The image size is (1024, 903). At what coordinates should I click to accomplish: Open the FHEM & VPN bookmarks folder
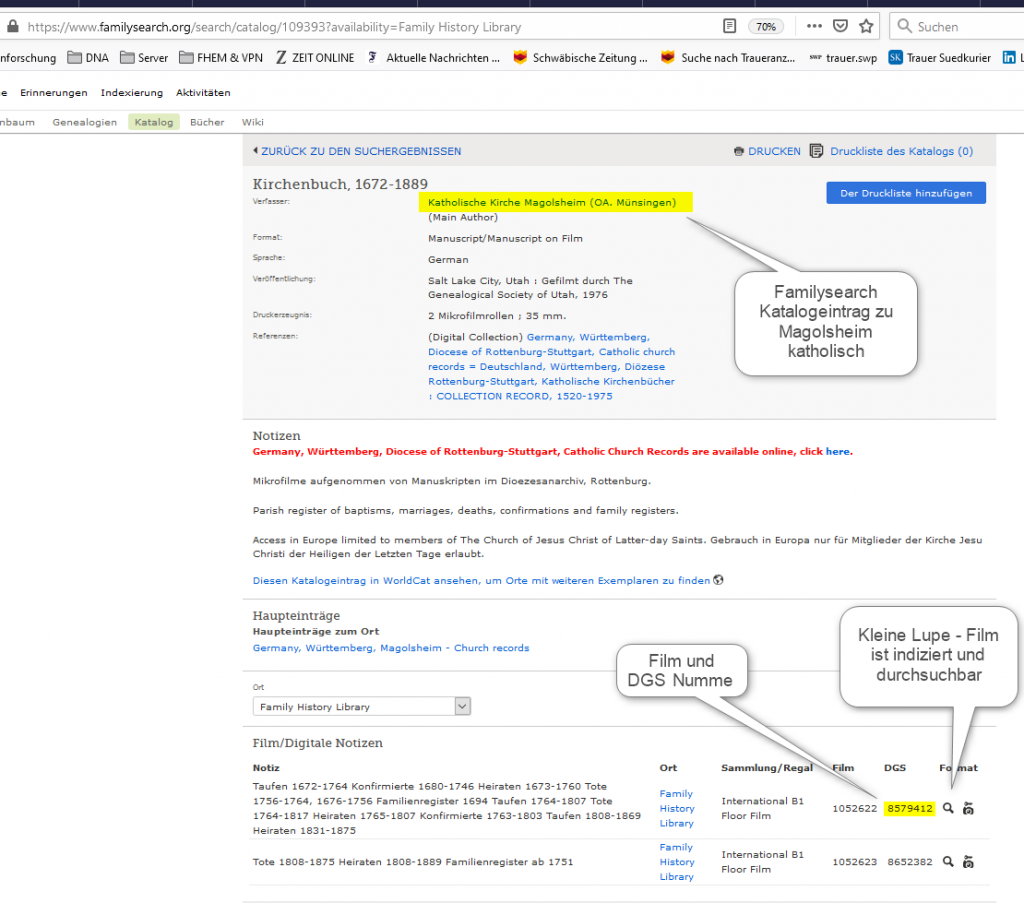tap(221, 57)
